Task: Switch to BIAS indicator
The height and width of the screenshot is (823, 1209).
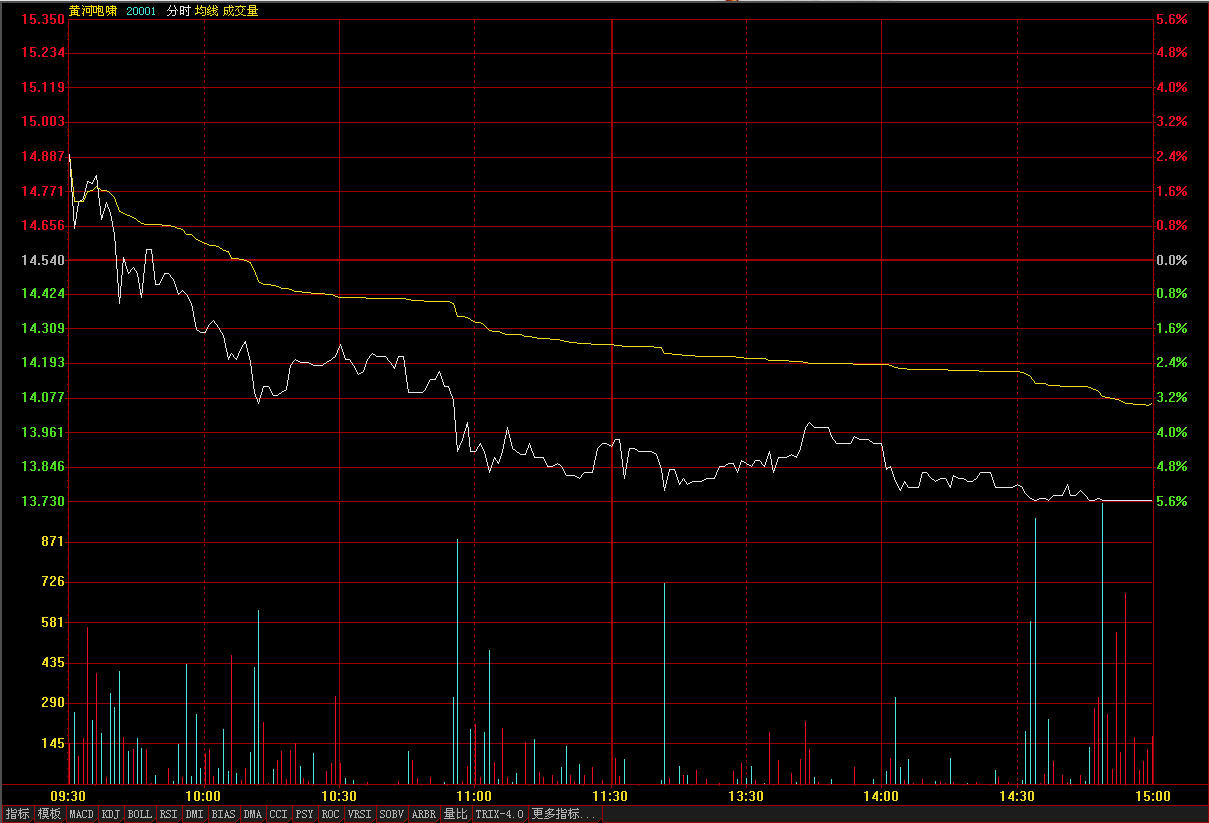Action: point(224,815)
